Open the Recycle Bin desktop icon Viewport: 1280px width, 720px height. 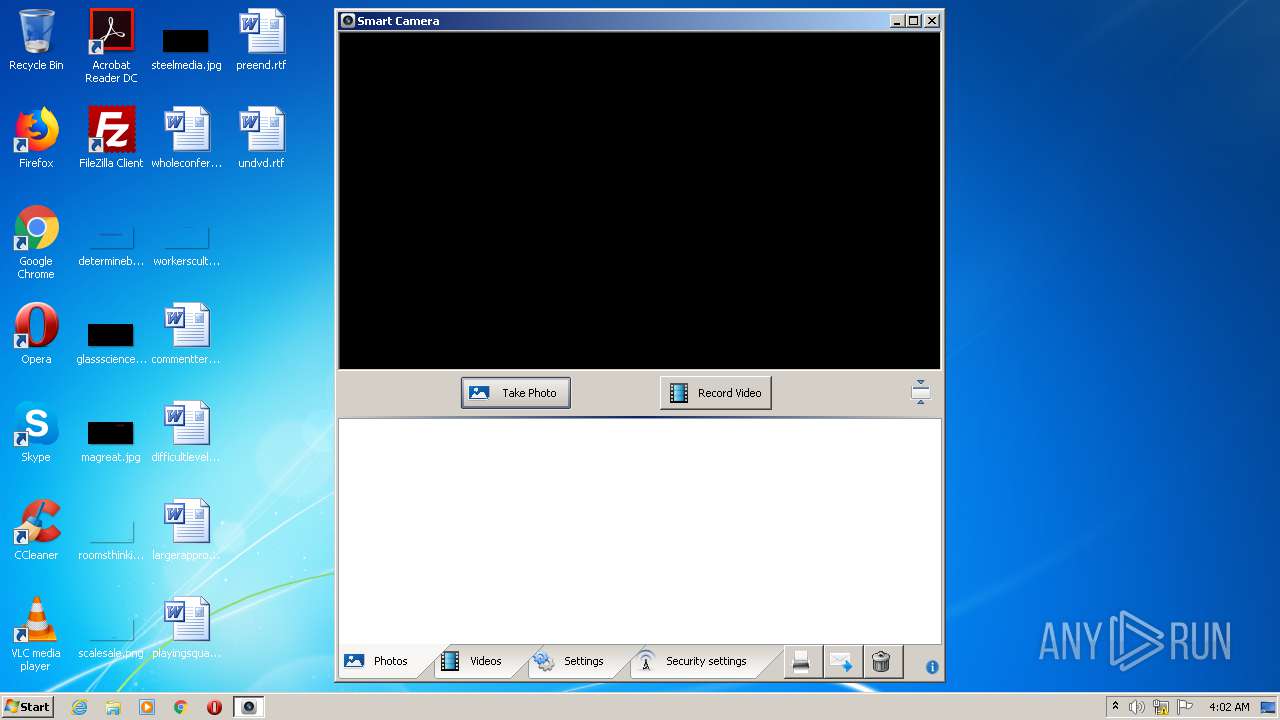coord(36,41)
